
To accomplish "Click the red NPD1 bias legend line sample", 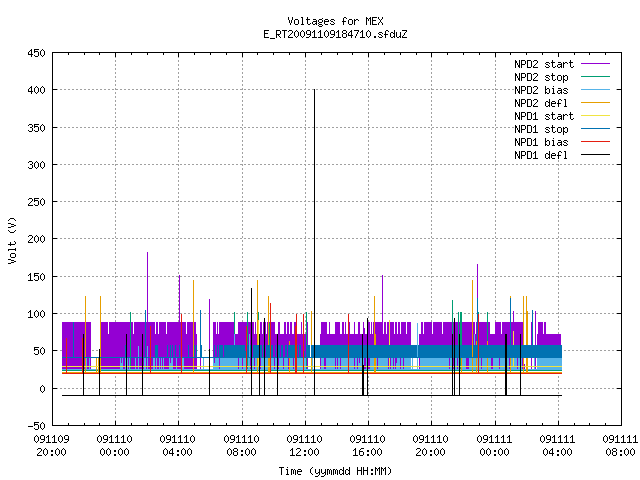I will [595, 142].
